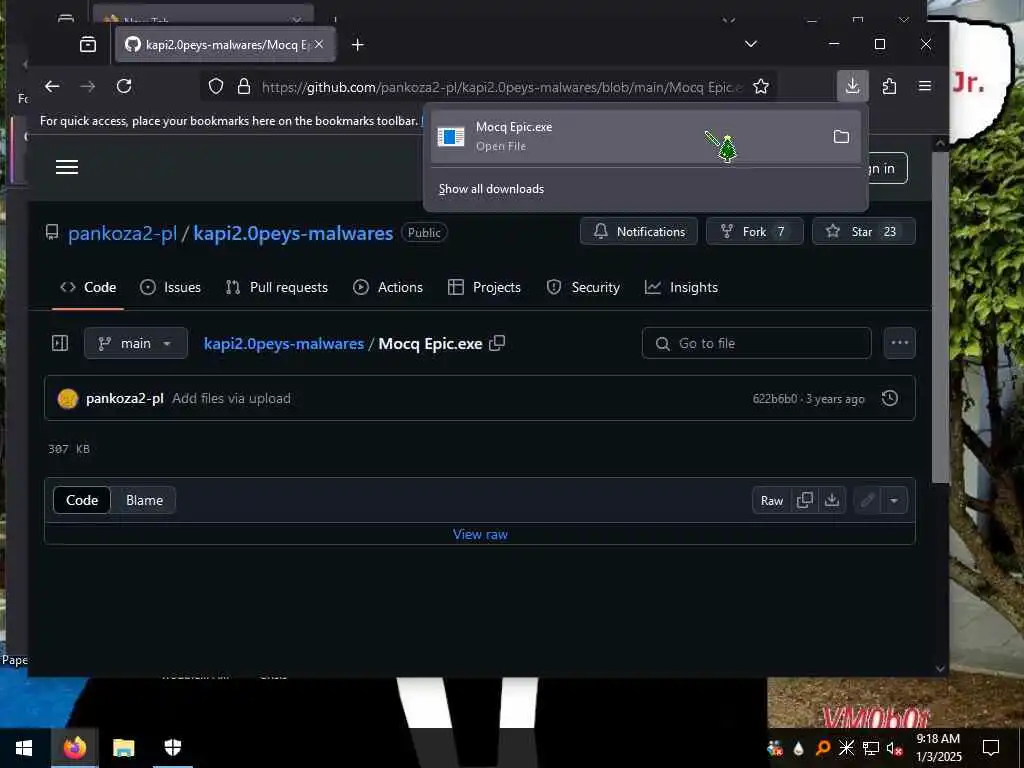Switch to the Code tab

click(88, 287)
